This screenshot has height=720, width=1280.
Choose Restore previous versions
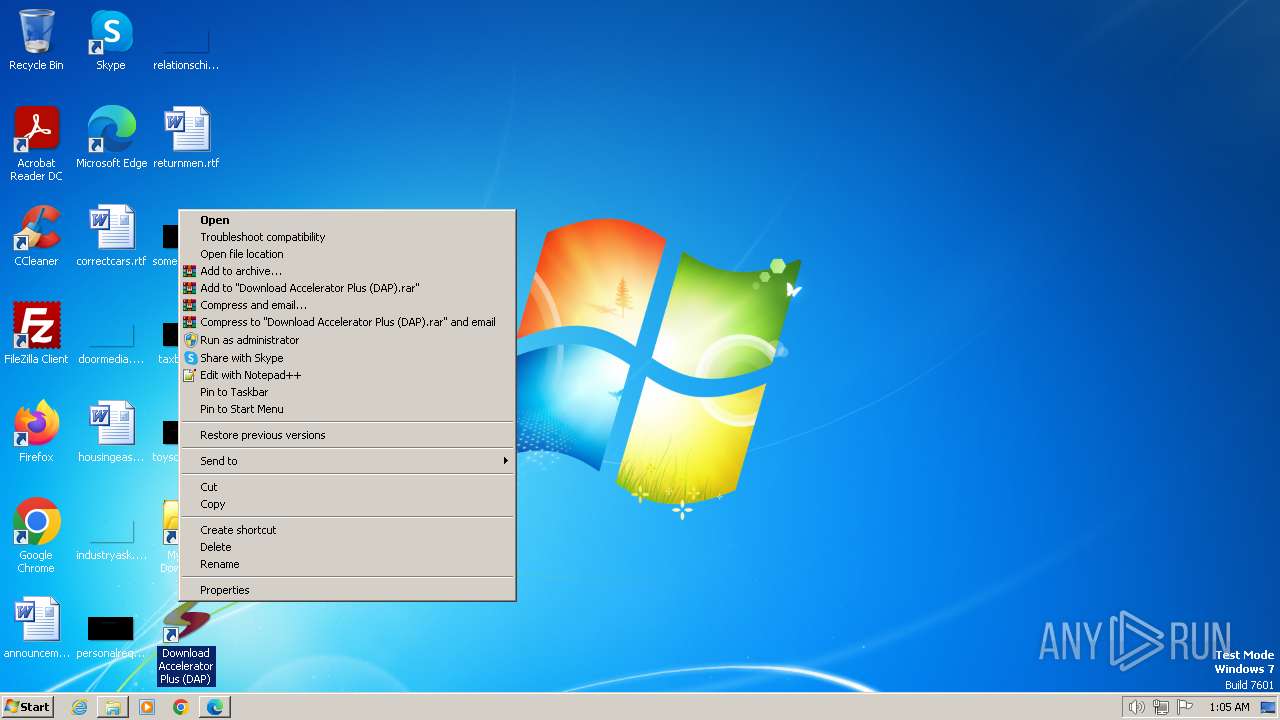347,435
